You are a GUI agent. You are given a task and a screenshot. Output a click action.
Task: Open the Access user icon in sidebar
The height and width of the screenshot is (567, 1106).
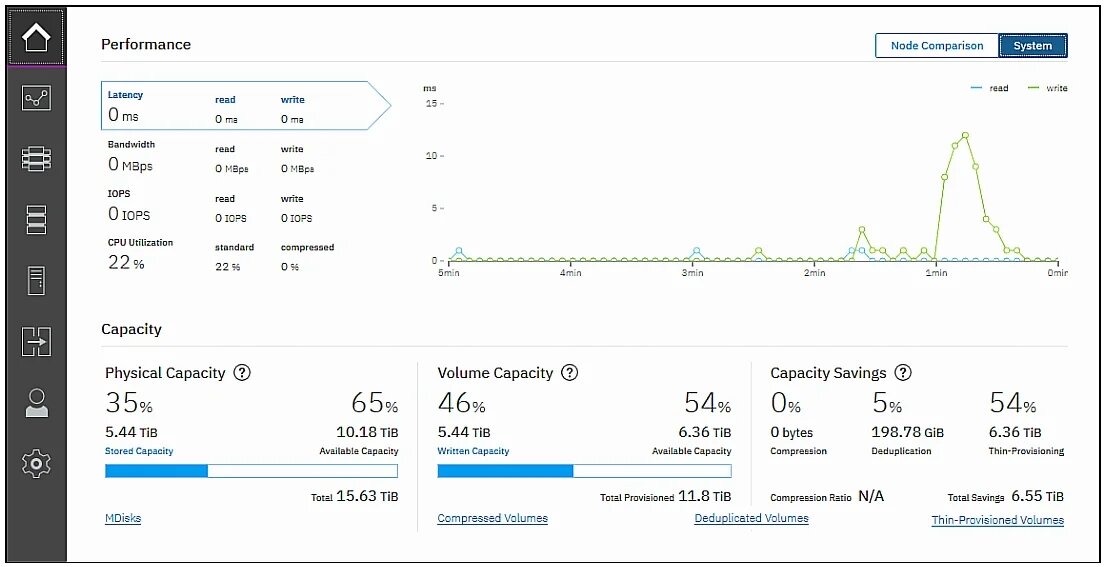[x=36, y=403]
